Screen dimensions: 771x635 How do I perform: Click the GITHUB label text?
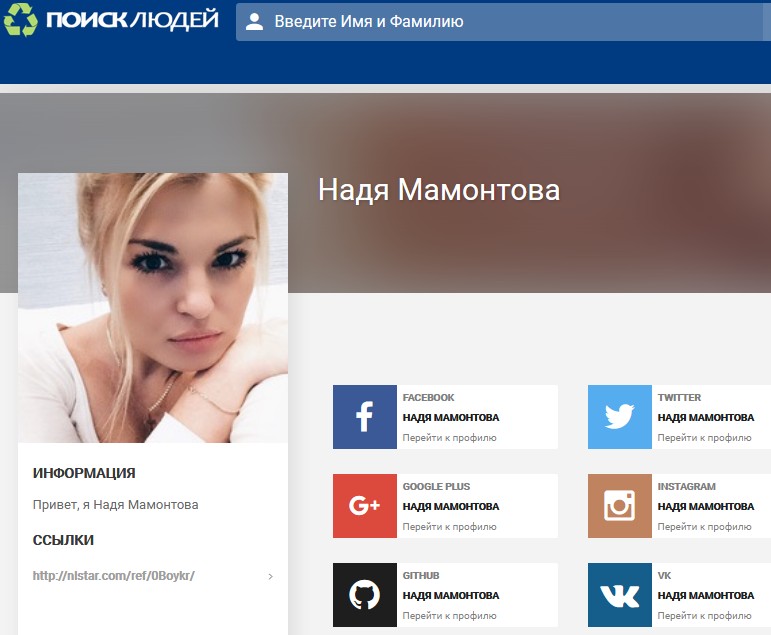421,575
